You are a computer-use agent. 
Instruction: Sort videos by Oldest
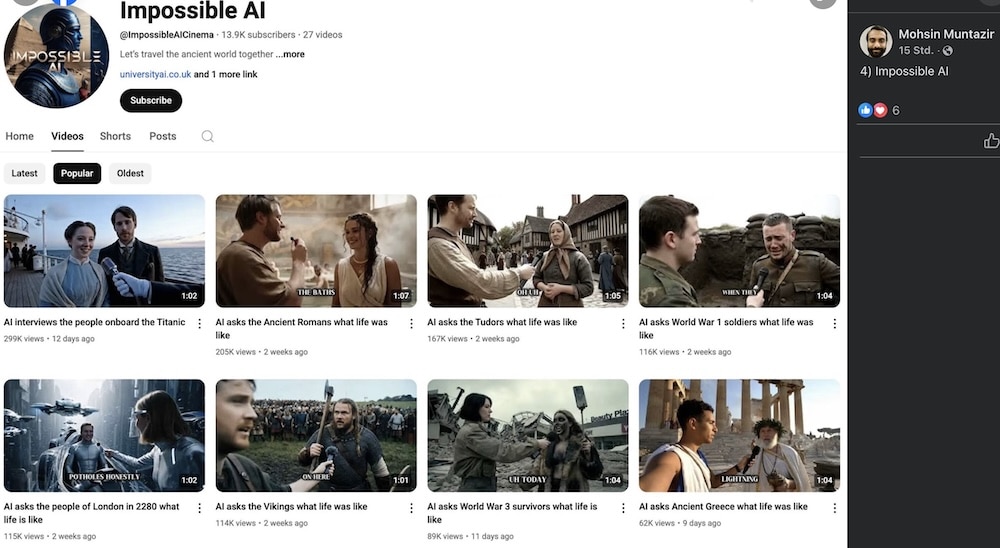[x=130, y=173]
